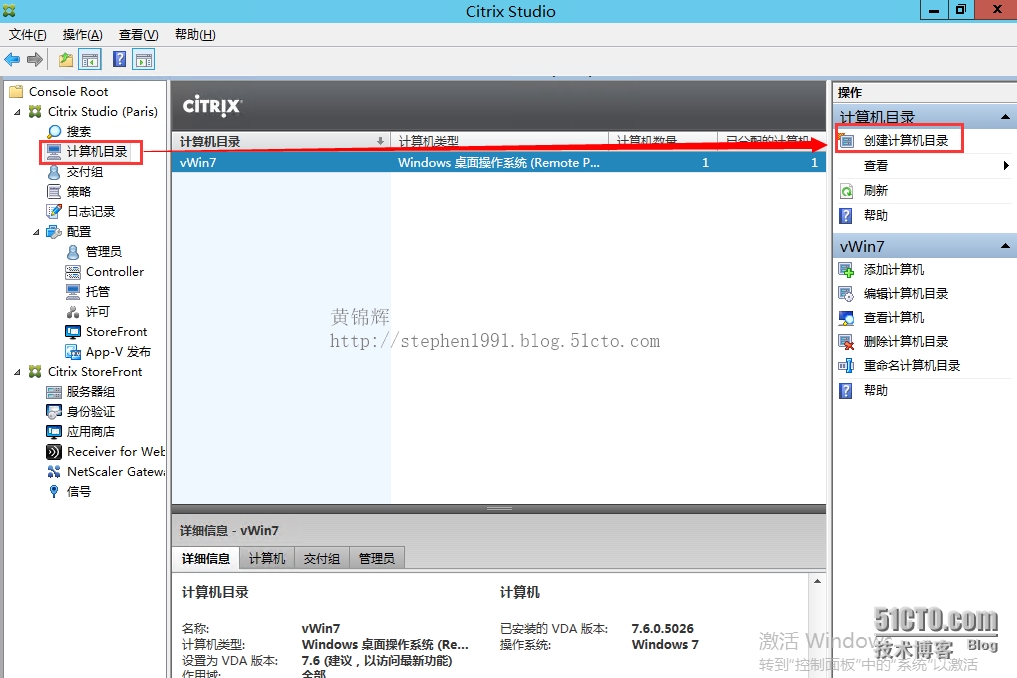The width and height of the screenshot is (1017, 678).
Task: Open the 查看(V) menu
Action: click(138, 34)
